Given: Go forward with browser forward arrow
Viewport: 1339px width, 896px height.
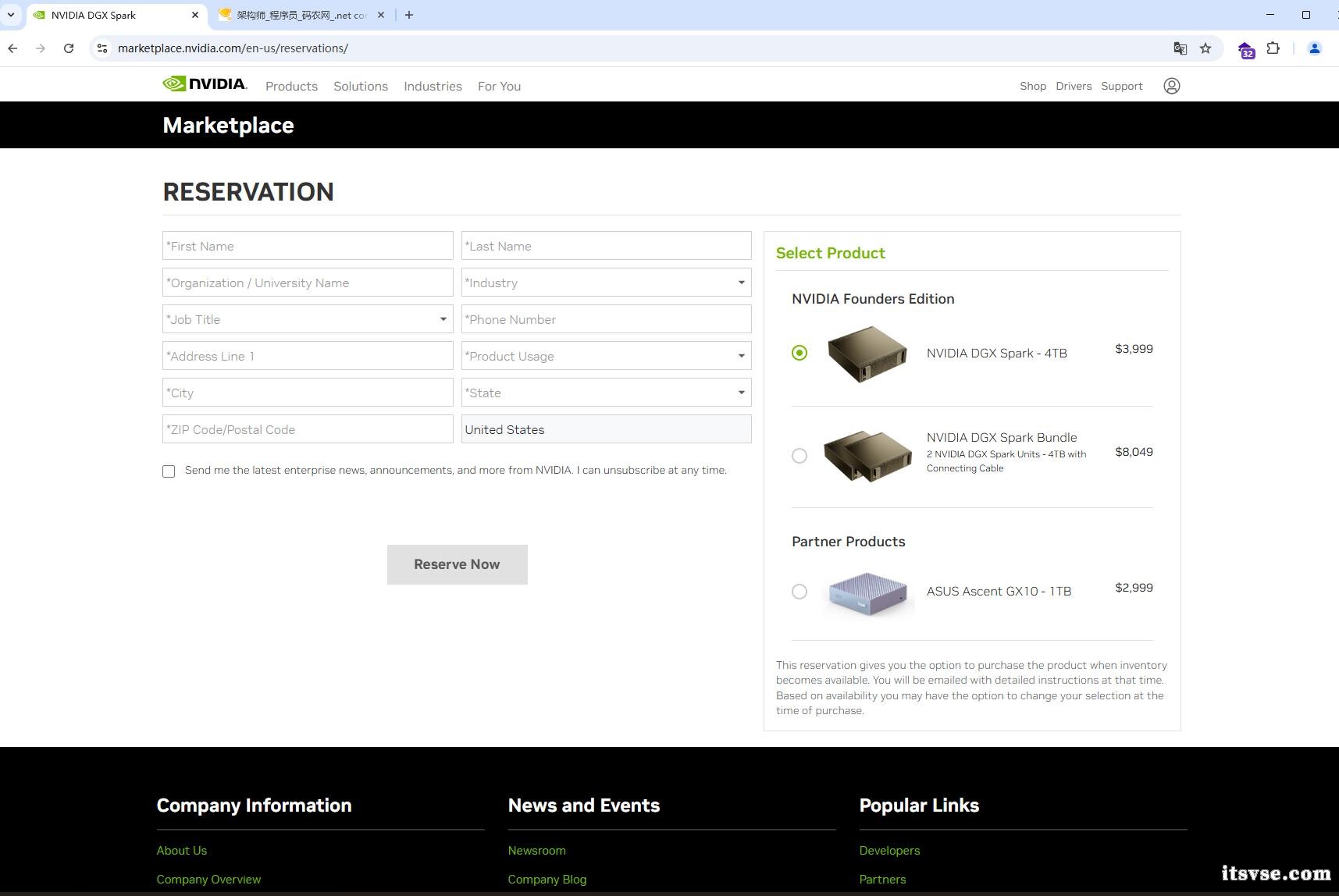Looking at the screenshot, I should [41, 48].
